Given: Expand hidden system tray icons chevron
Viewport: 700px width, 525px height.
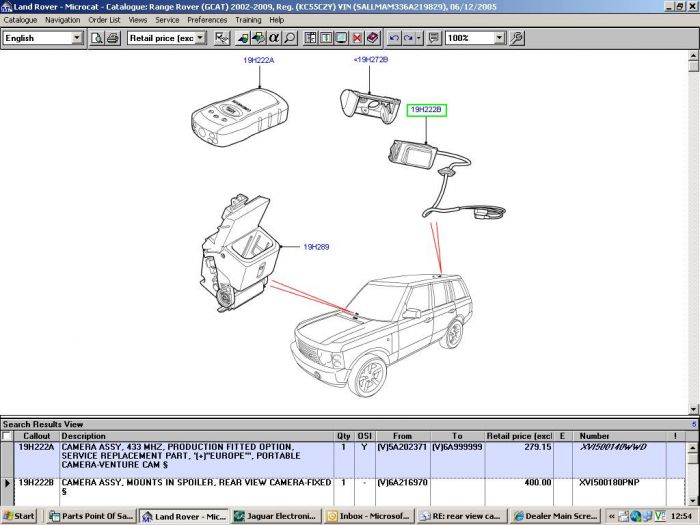Looking at the screenshot, I should pyautogui.click(x=611, y=517).
